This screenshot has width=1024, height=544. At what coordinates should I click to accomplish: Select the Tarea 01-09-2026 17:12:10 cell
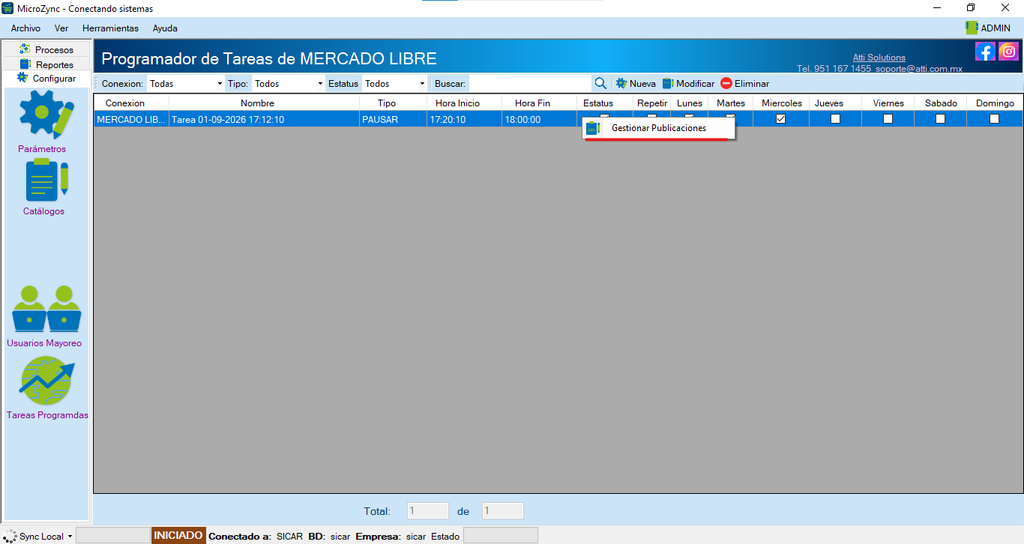point(264,120)
